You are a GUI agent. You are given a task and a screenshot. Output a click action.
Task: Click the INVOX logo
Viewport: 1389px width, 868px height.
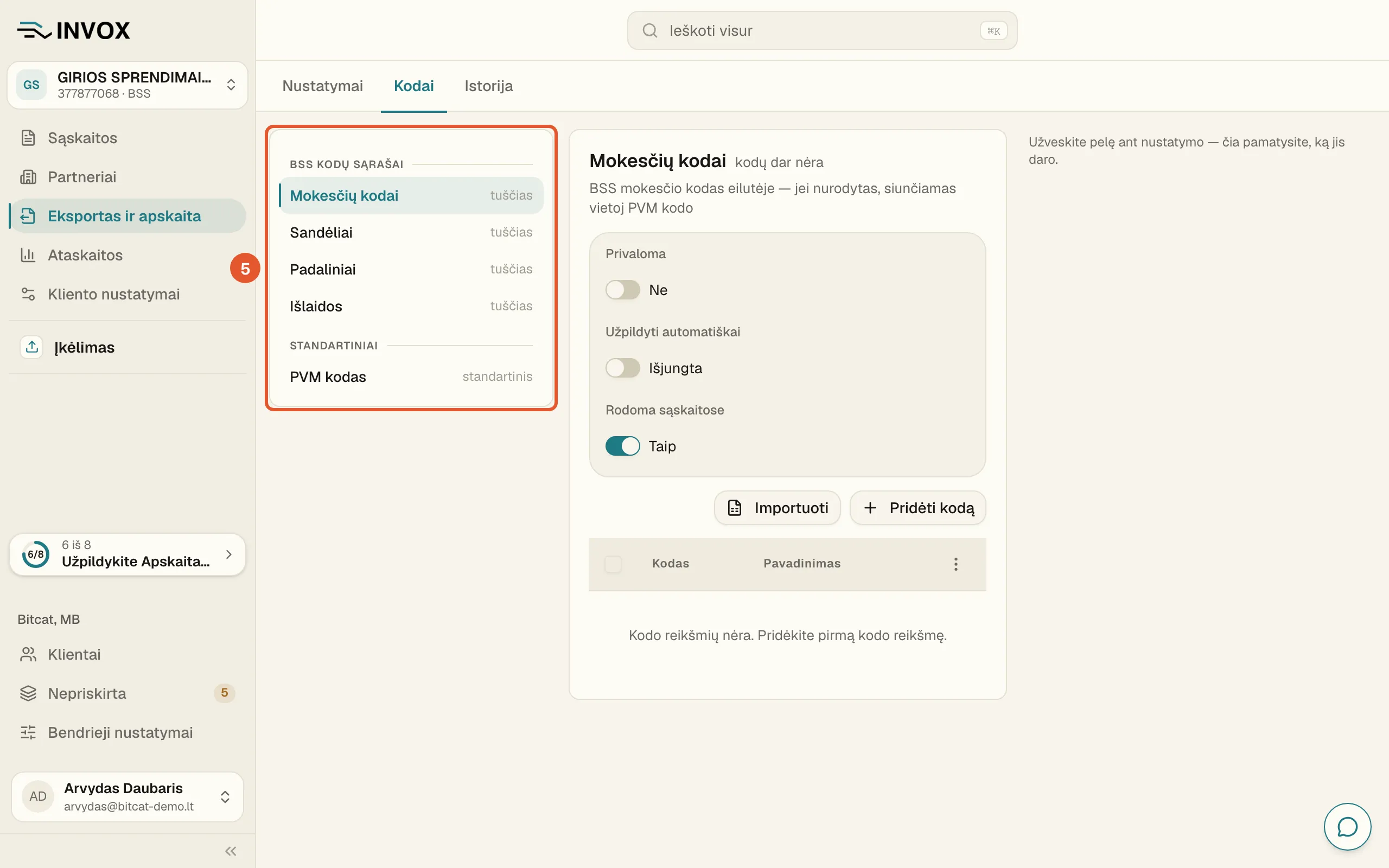point(73,30)
